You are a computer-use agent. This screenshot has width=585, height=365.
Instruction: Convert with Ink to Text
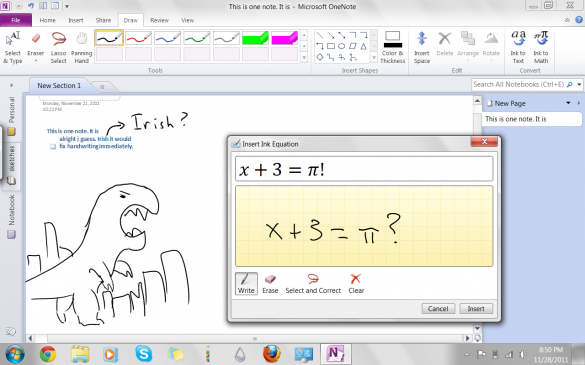[x=518, y=47]
